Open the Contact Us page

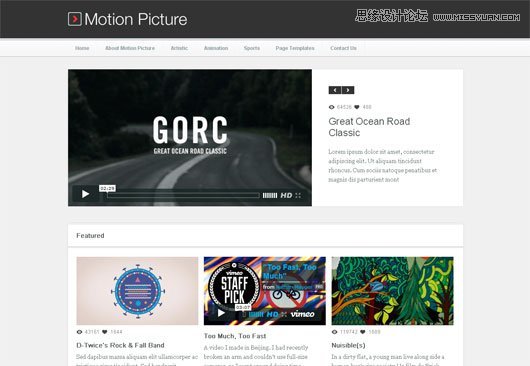tap(343, 48)
